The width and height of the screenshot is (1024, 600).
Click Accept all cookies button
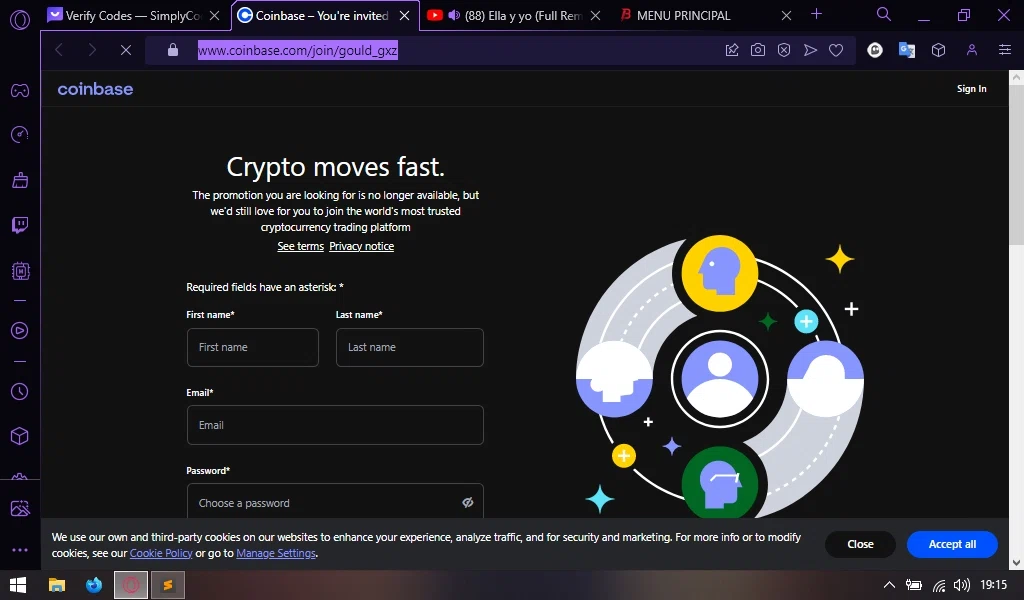[x=952, y=544]
